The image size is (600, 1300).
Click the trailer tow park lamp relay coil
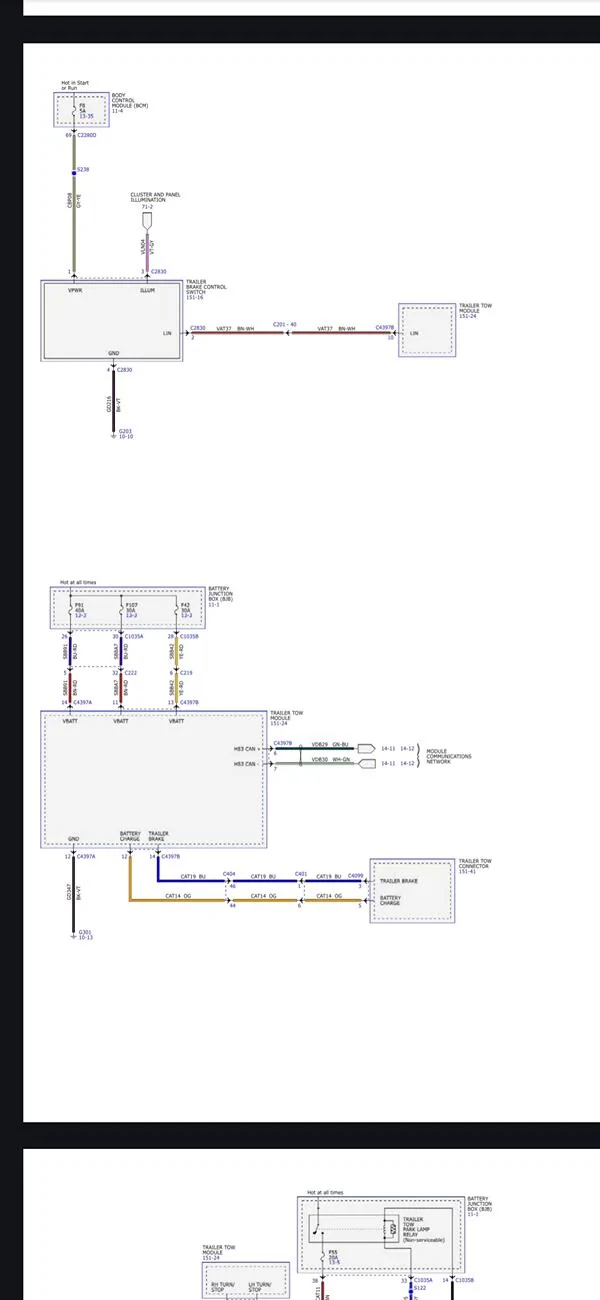pos(392,1226)
